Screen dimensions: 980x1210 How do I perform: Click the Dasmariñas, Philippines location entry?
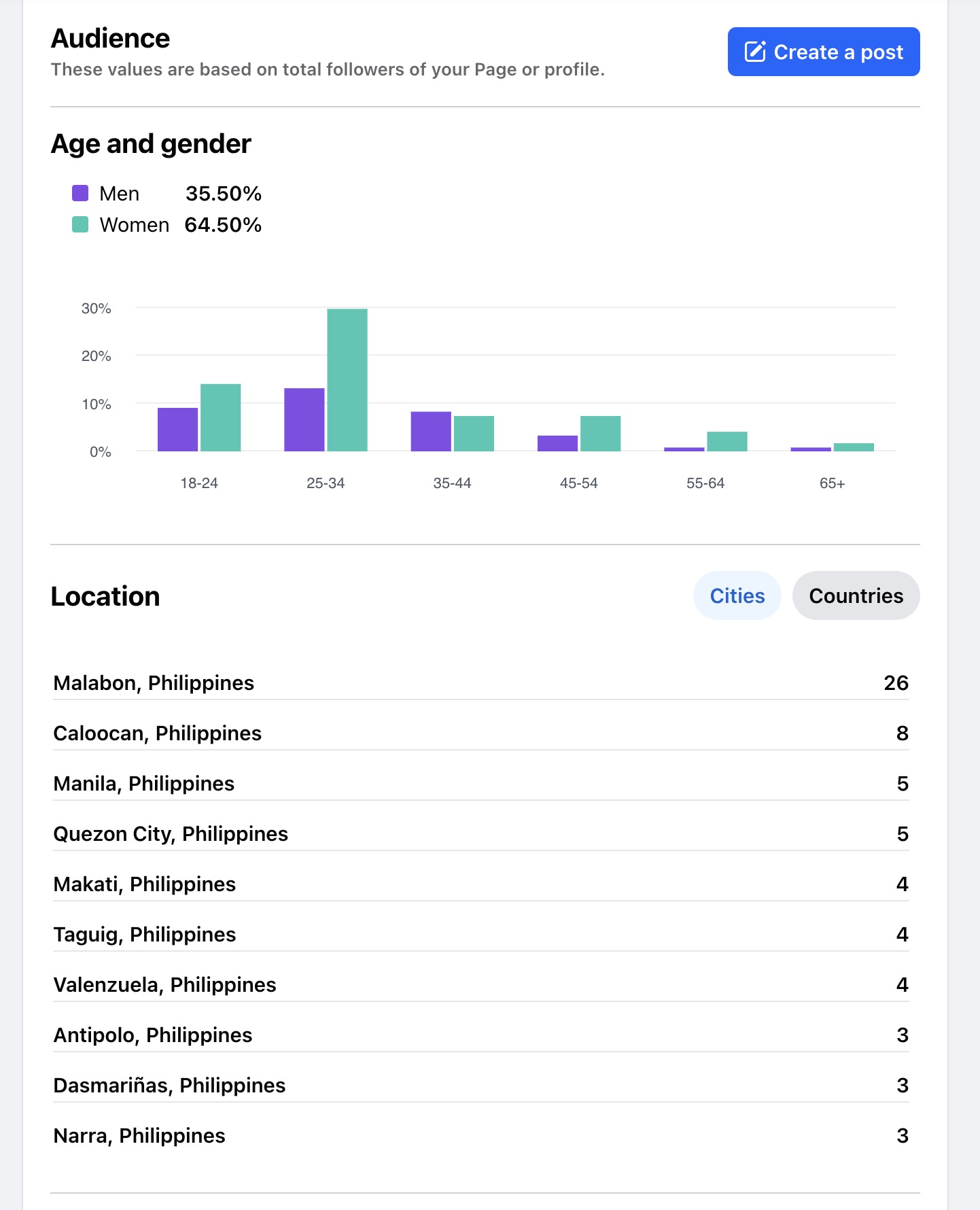[x=169, y=1085]
